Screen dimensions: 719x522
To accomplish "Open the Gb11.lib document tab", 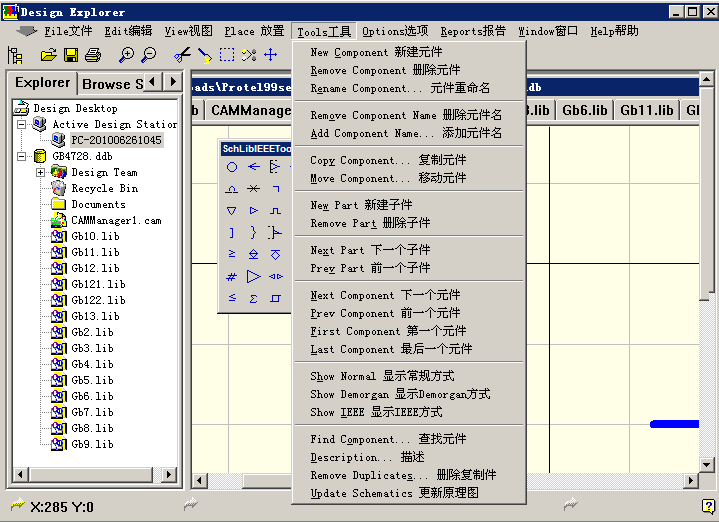I will click(x=646, y=110).
